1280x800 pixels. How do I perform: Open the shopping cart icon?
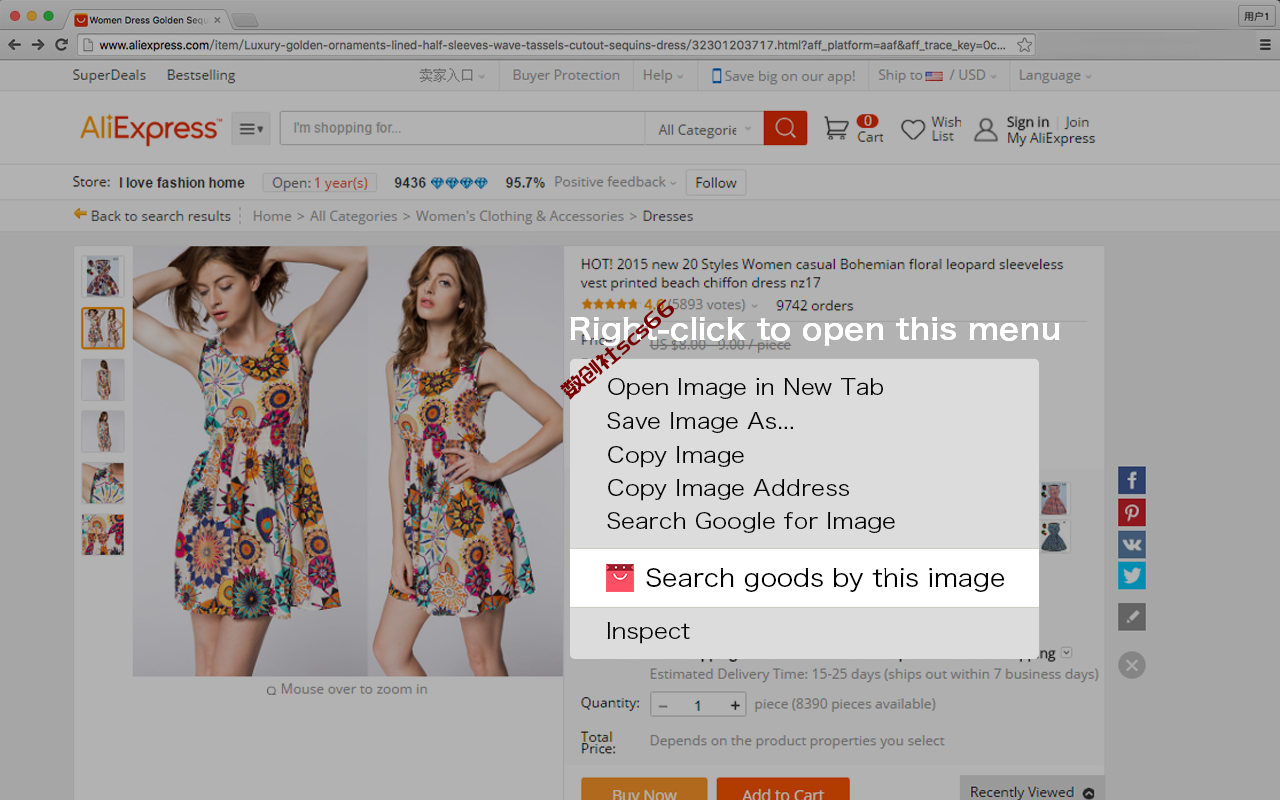pyautogui.click(x=836, y=128)
